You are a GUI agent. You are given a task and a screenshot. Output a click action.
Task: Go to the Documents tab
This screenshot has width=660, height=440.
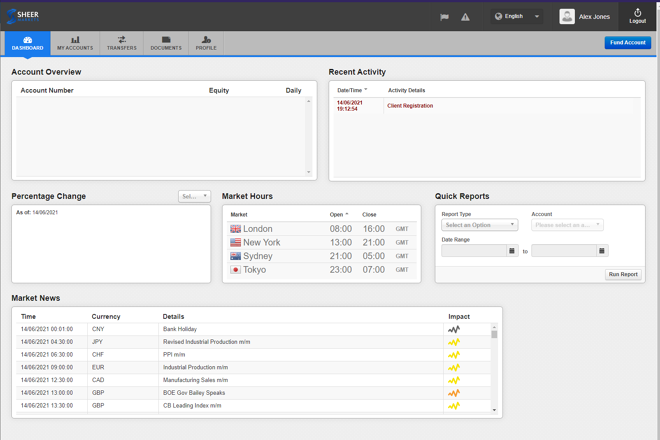pos(166,43)
